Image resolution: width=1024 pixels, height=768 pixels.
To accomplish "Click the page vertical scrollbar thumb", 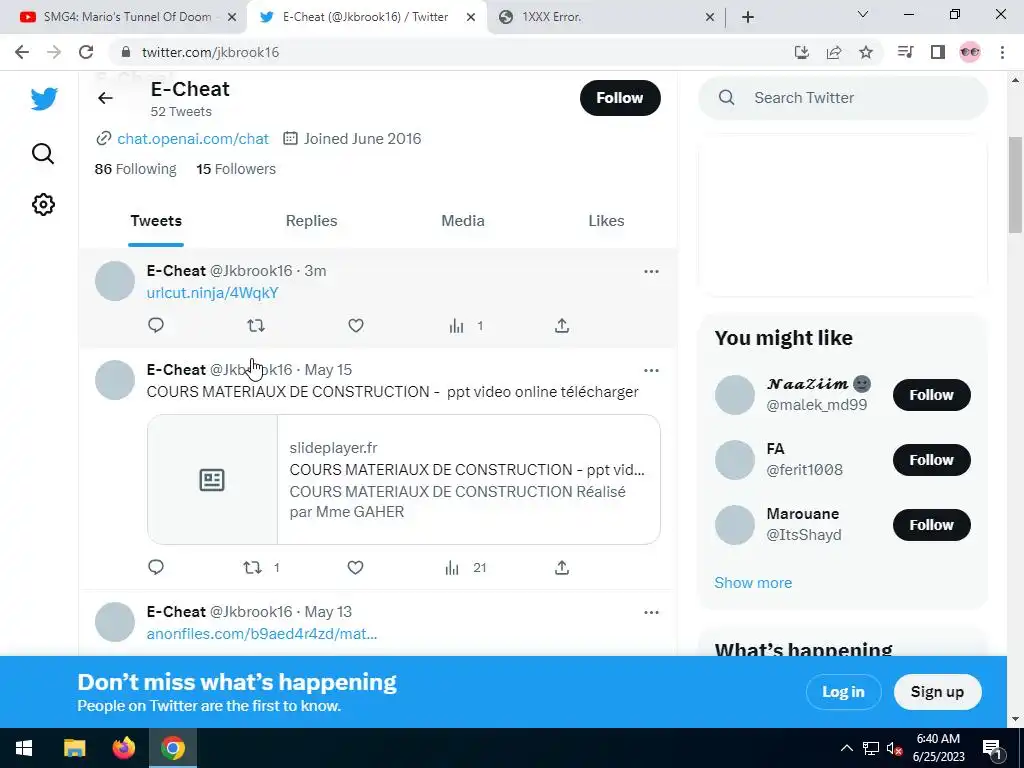I will 1015,185.
